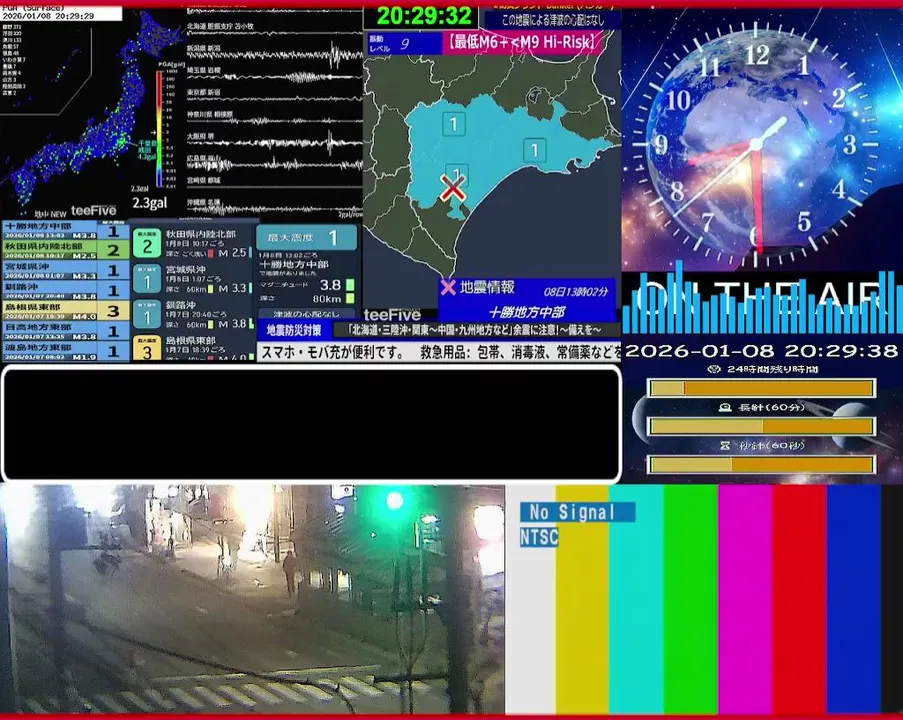903x720 pixels.
Task: Click the pink X icon beside 地震情報
Action: [448, 287]
